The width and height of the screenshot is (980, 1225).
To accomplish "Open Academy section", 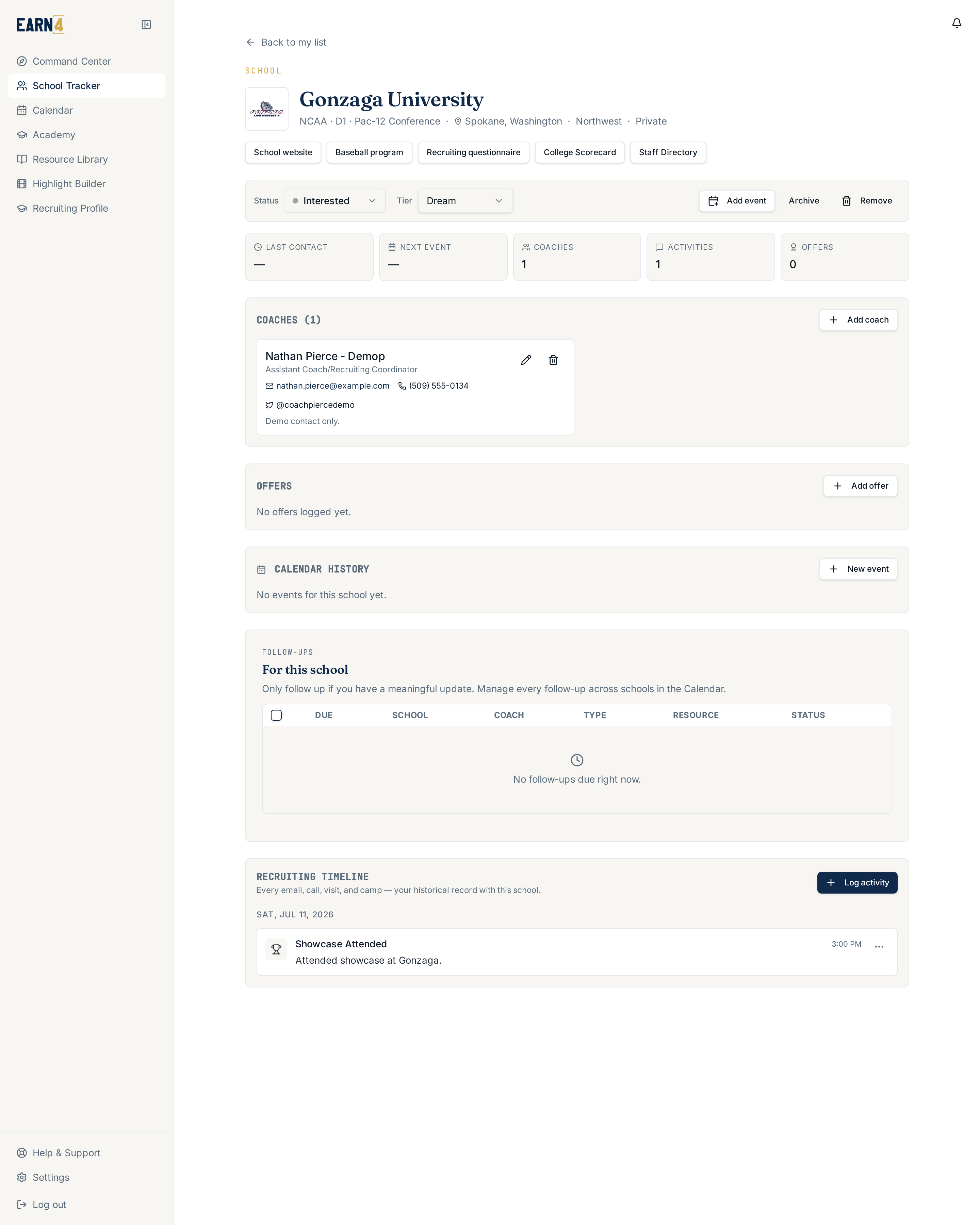I will pyautogui.click(x=87, y=135).
